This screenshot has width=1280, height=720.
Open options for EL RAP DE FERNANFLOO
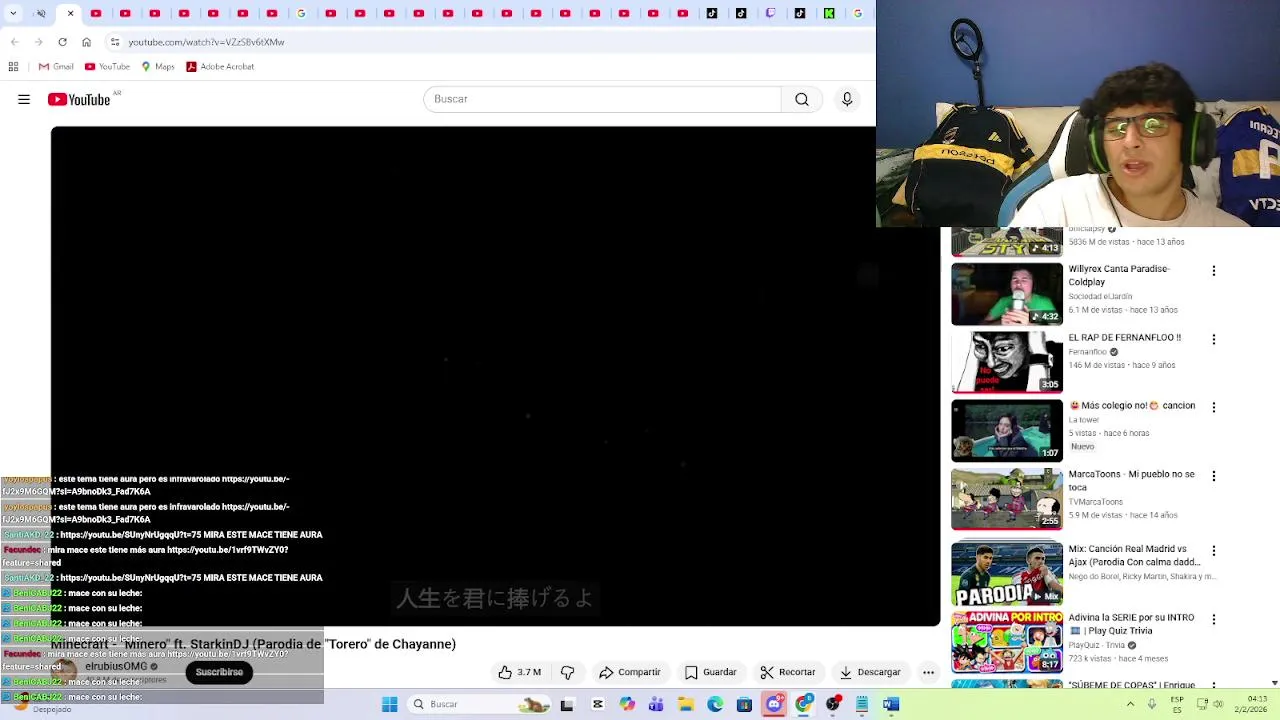pos(1214,339)
